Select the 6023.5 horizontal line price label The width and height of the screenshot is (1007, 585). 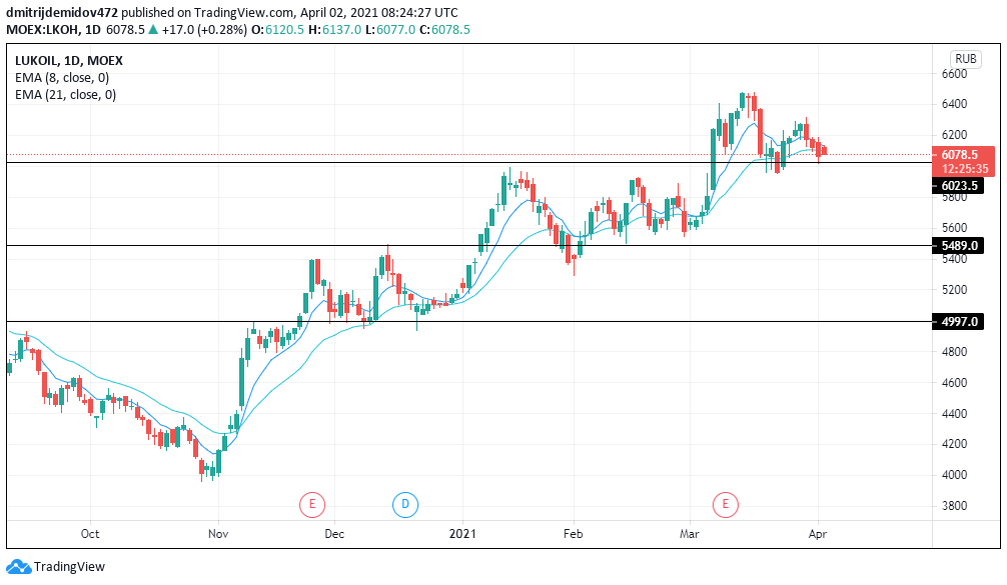959,186
